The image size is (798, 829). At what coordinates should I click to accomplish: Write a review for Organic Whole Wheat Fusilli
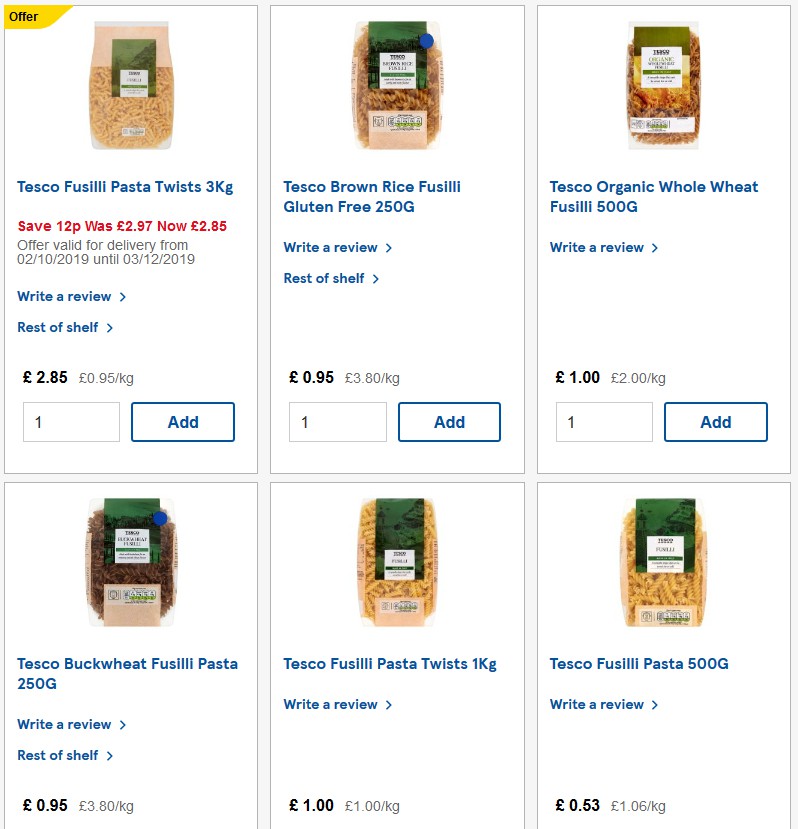click(x=596, y=247)
